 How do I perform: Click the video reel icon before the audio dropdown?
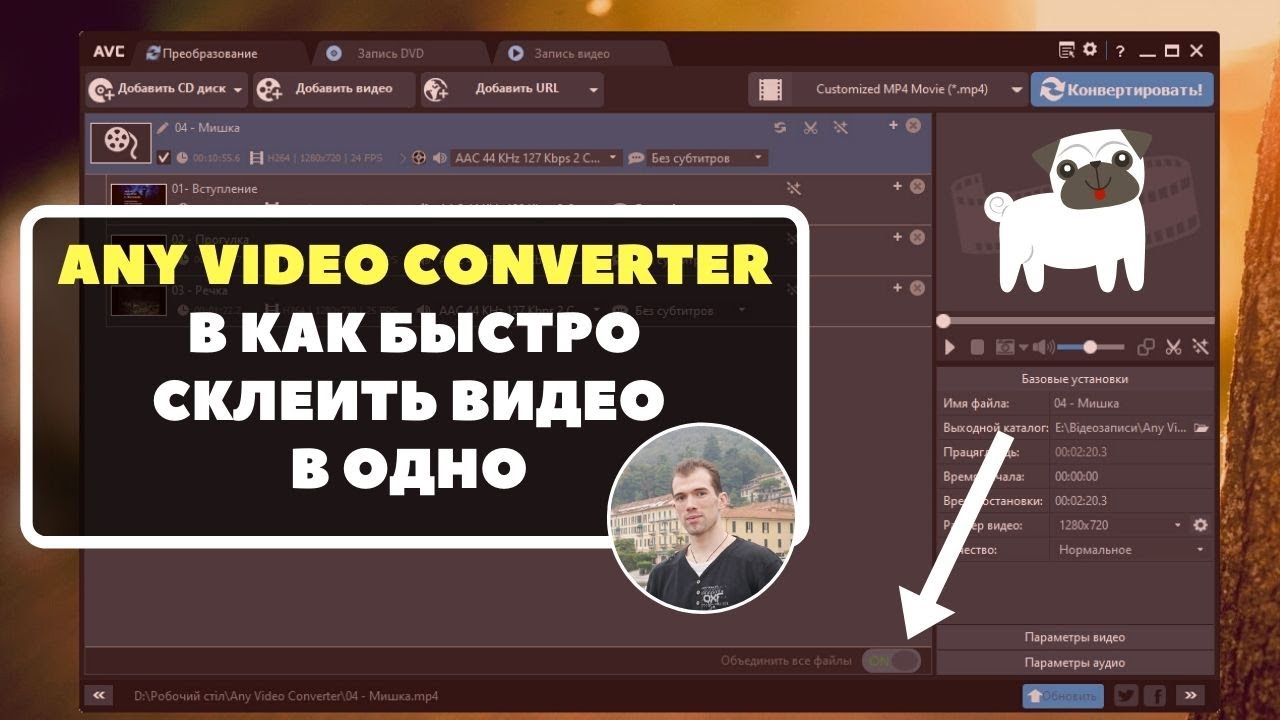[x=419, y=158]
